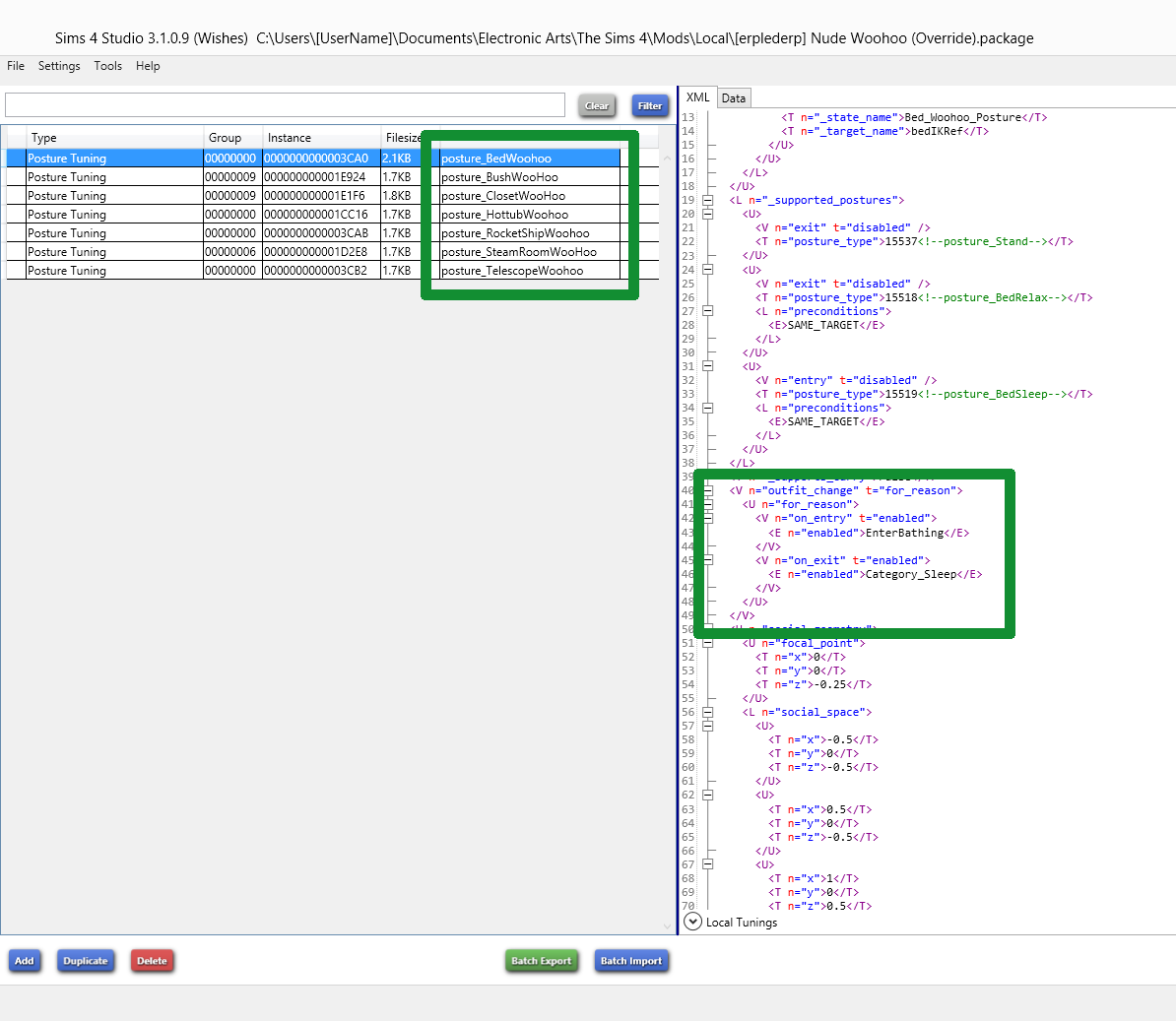
Task: Sort by the Instance column header
Action: click(x=322, y=138)
